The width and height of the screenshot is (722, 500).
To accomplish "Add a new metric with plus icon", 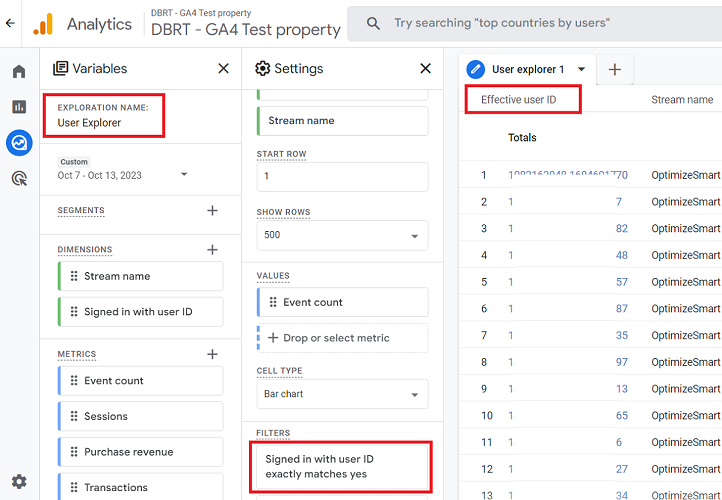I will coord(212,354).
